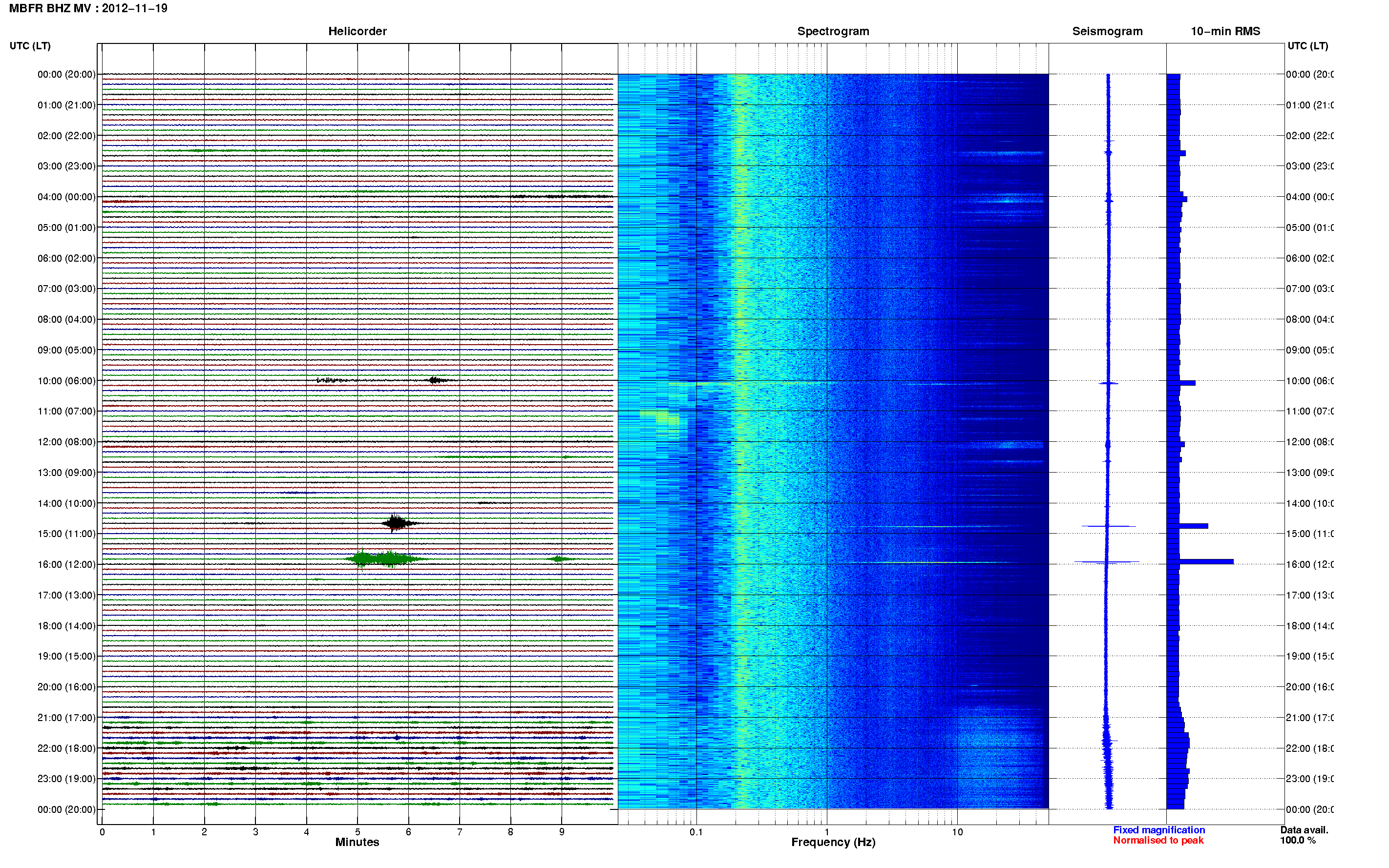Click left-axis time label 11:00 (07:00)

pyautogui.click(x=66, y=412)
